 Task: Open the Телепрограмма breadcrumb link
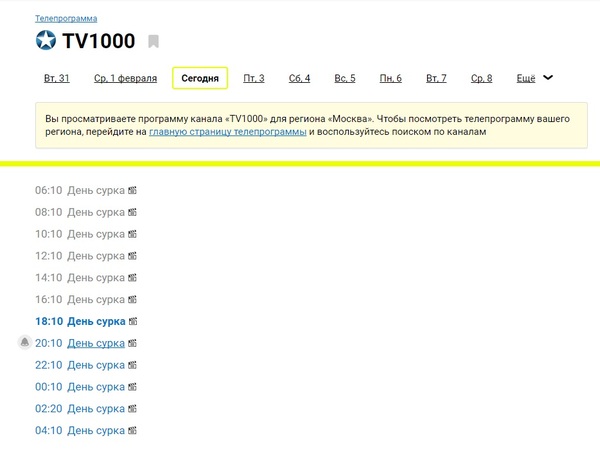coord(66,19)
